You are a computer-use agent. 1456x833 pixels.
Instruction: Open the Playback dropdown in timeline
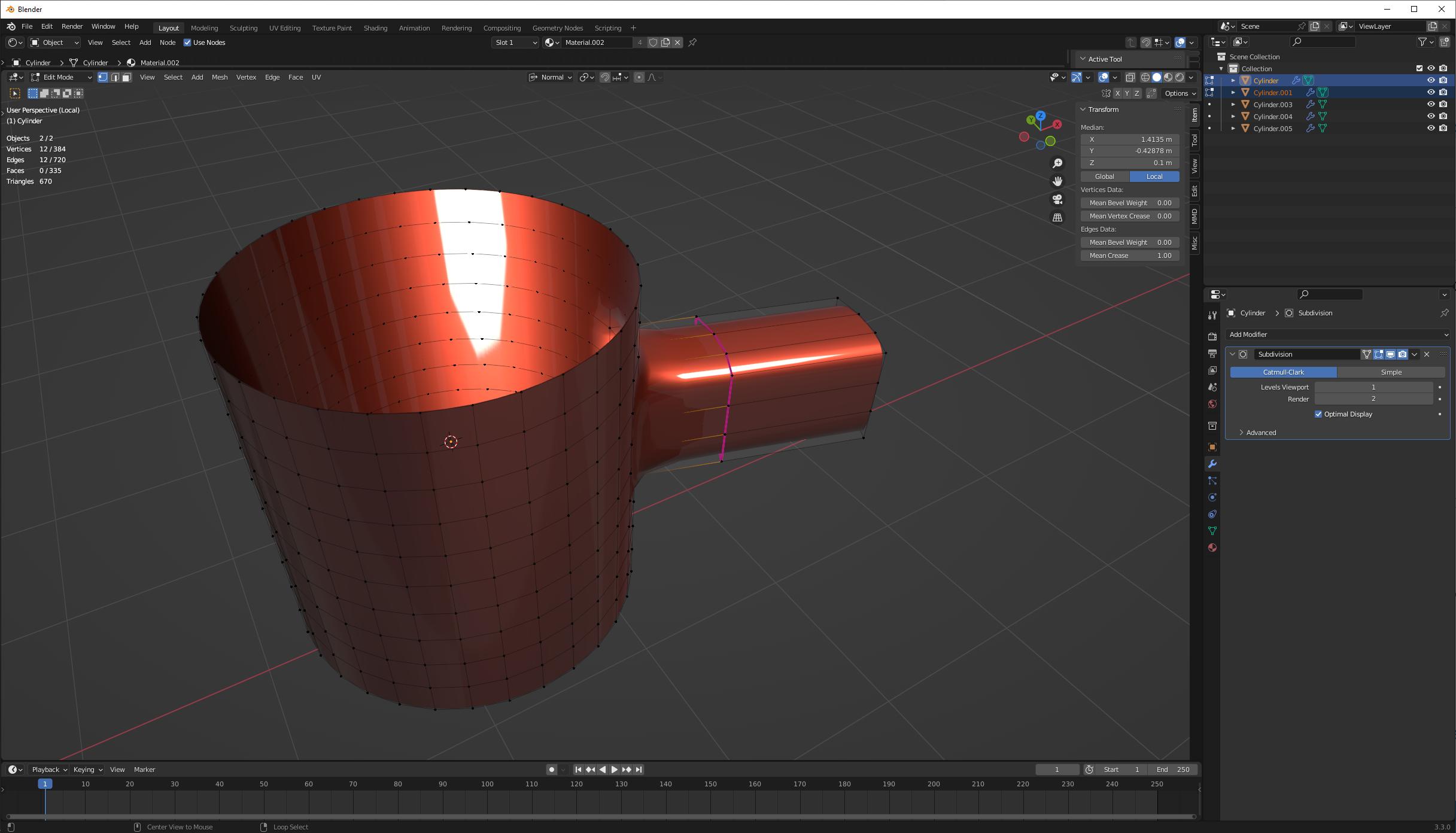pos(49,770)
